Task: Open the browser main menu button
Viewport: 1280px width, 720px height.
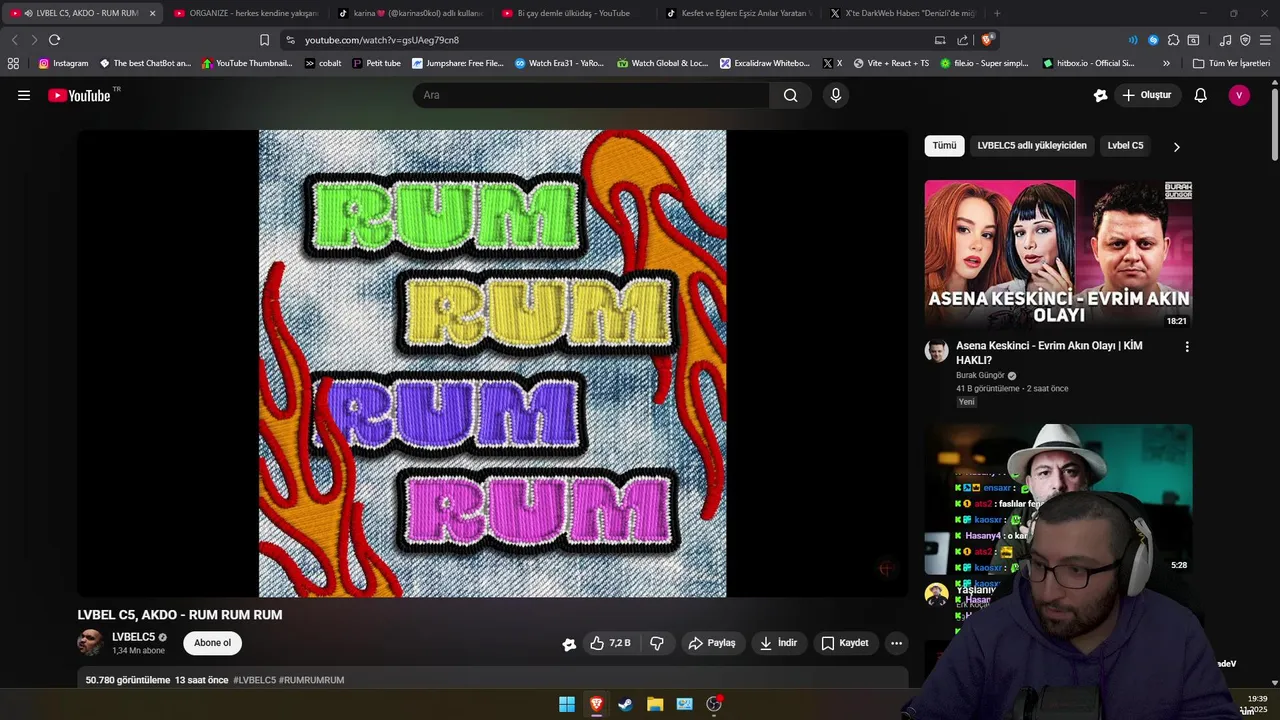Action: point(1265,40)
